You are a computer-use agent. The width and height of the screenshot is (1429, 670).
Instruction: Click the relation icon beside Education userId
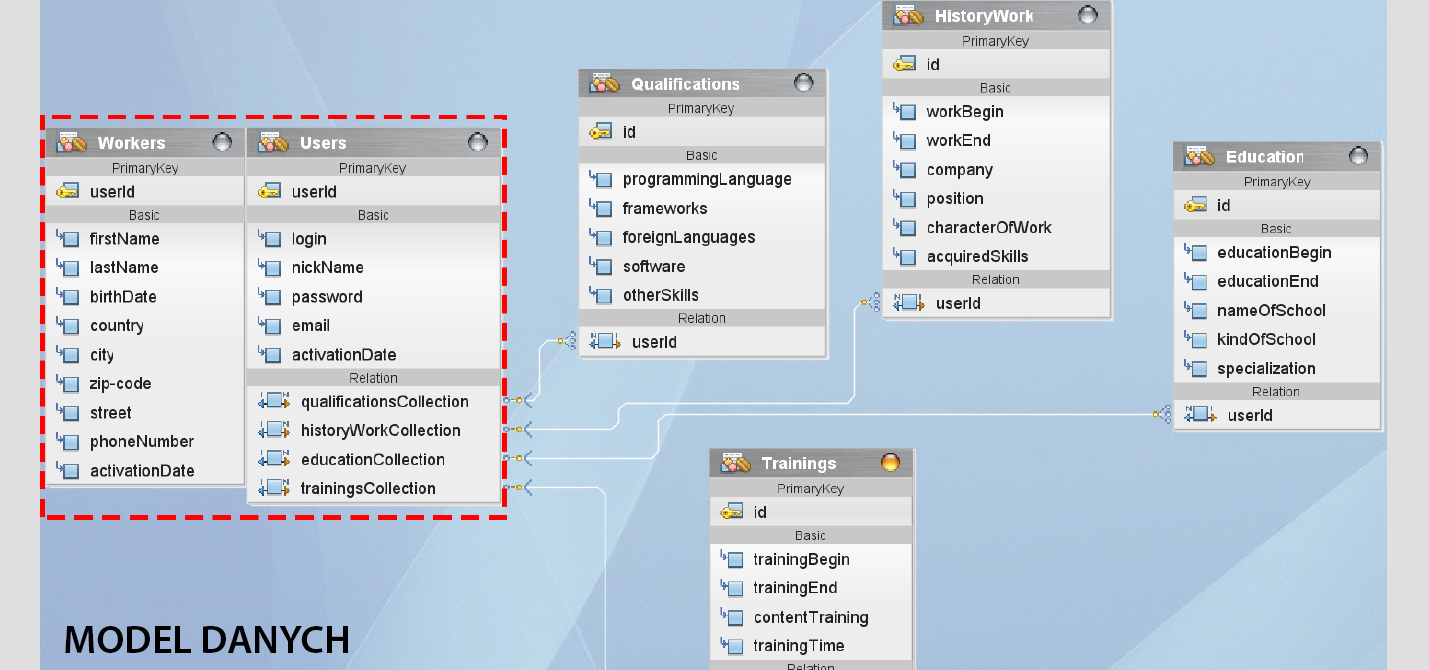coord(1200,415)
